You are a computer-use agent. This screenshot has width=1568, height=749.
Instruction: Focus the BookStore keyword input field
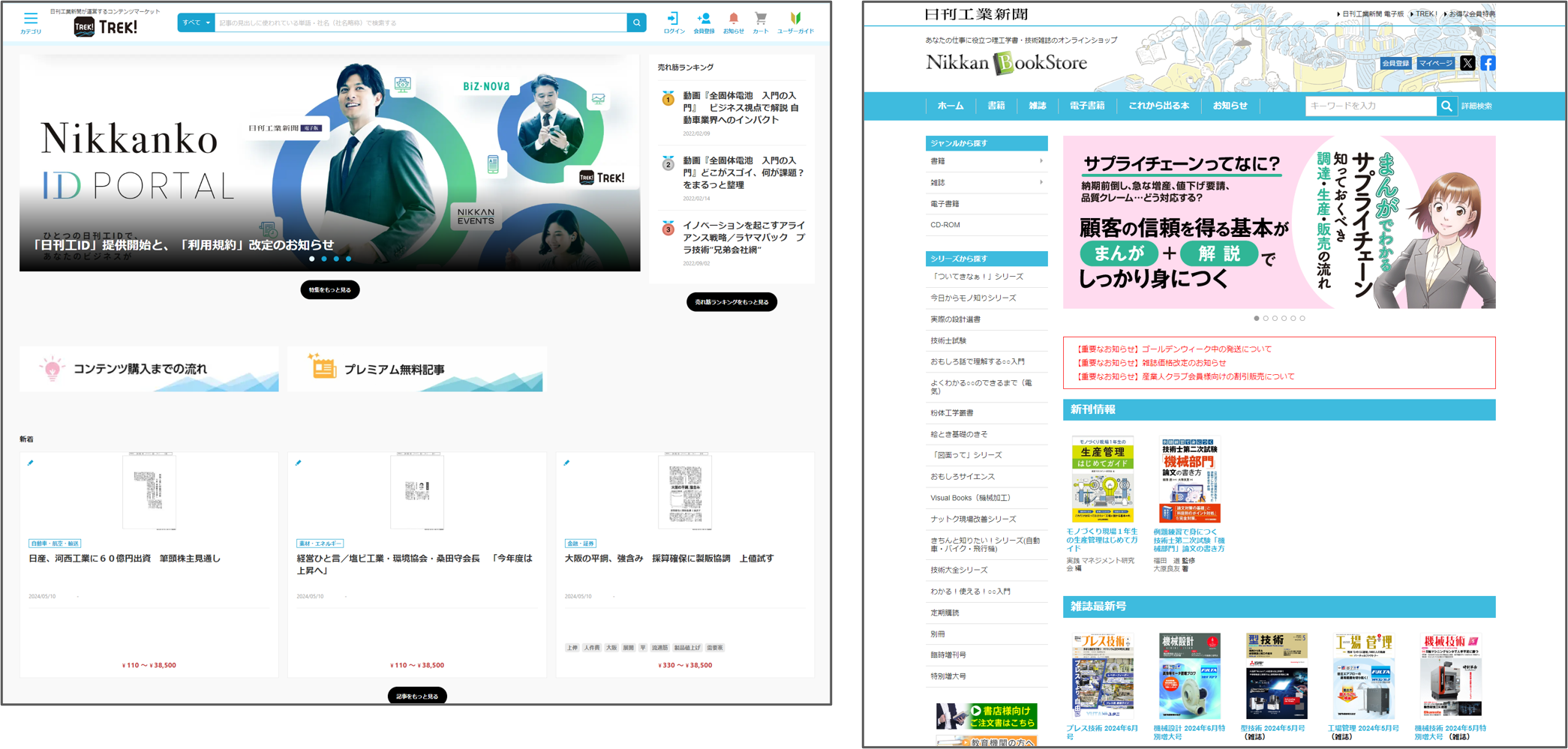click(x=1371, y=106)
